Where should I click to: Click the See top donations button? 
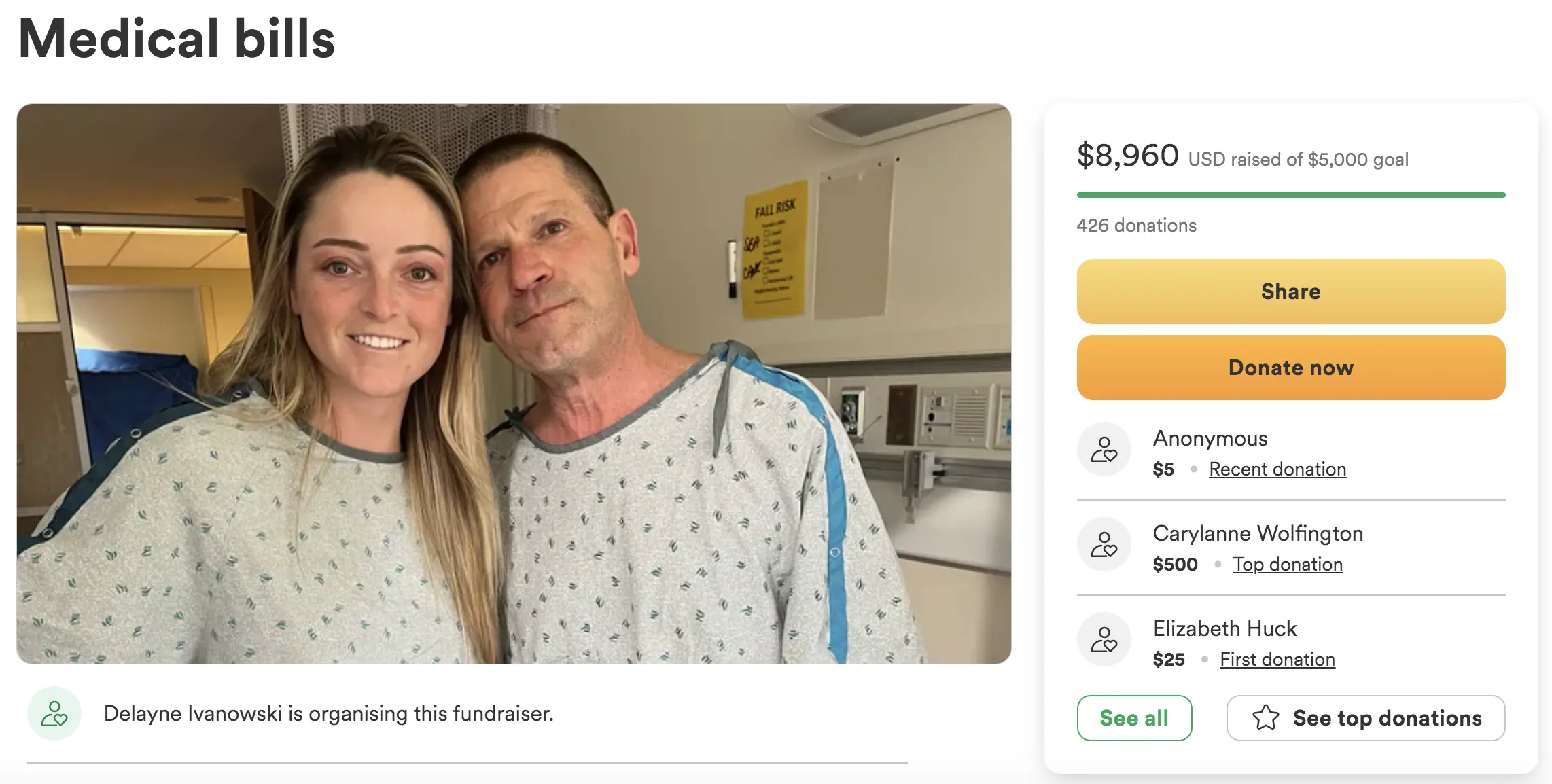[1366, 718]
